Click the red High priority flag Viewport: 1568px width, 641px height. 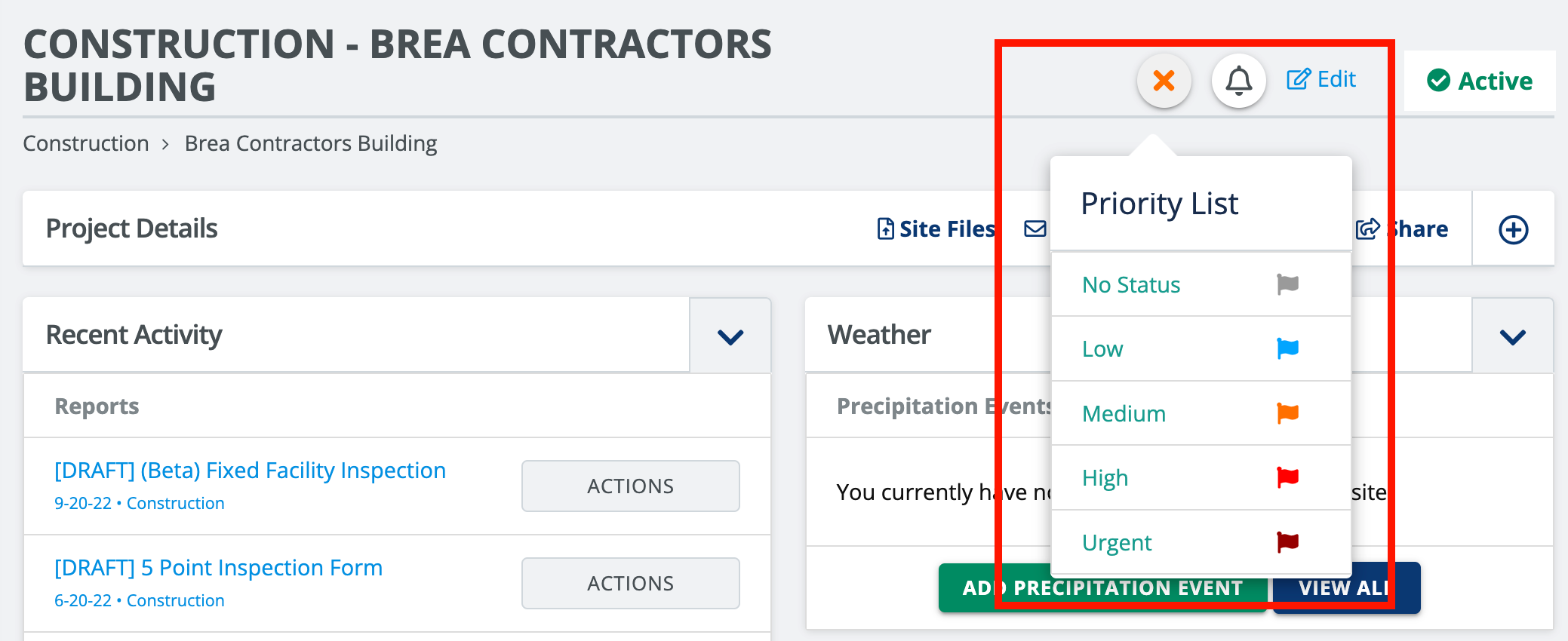pos(1287,477)
